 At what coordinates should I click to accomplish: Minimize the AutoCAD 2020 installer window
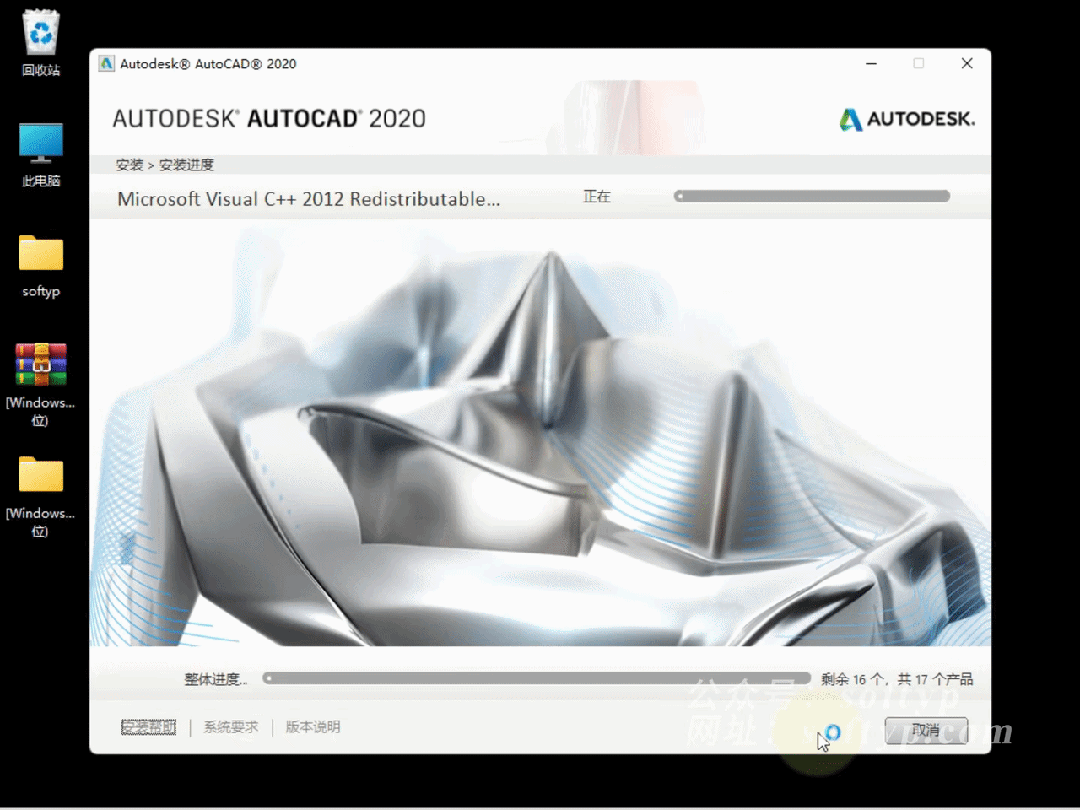[x=871, y=63]
